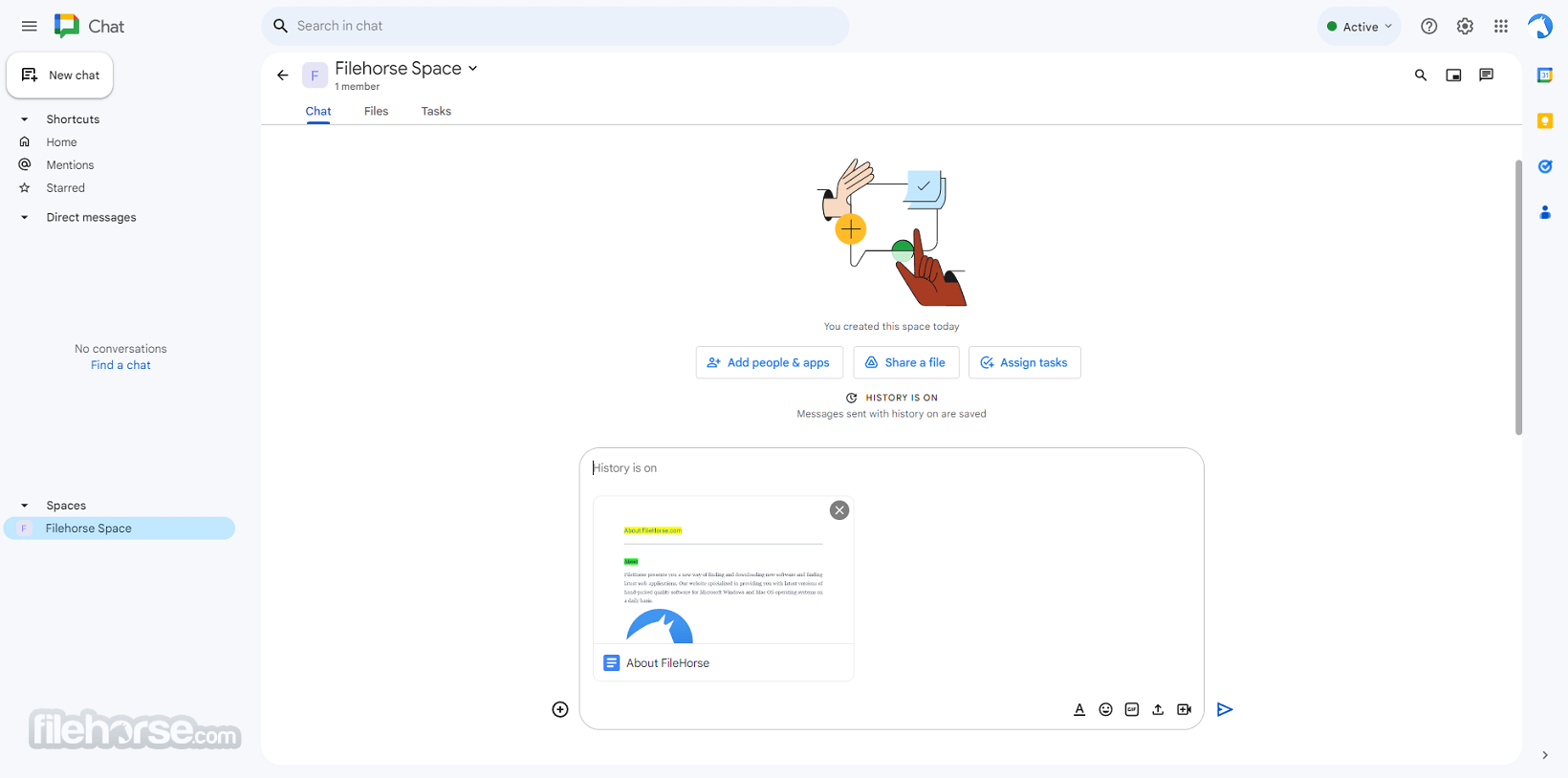Open the Google apps grid
This screenshot has height=778, width=1568.
[x=1501, y=27]
